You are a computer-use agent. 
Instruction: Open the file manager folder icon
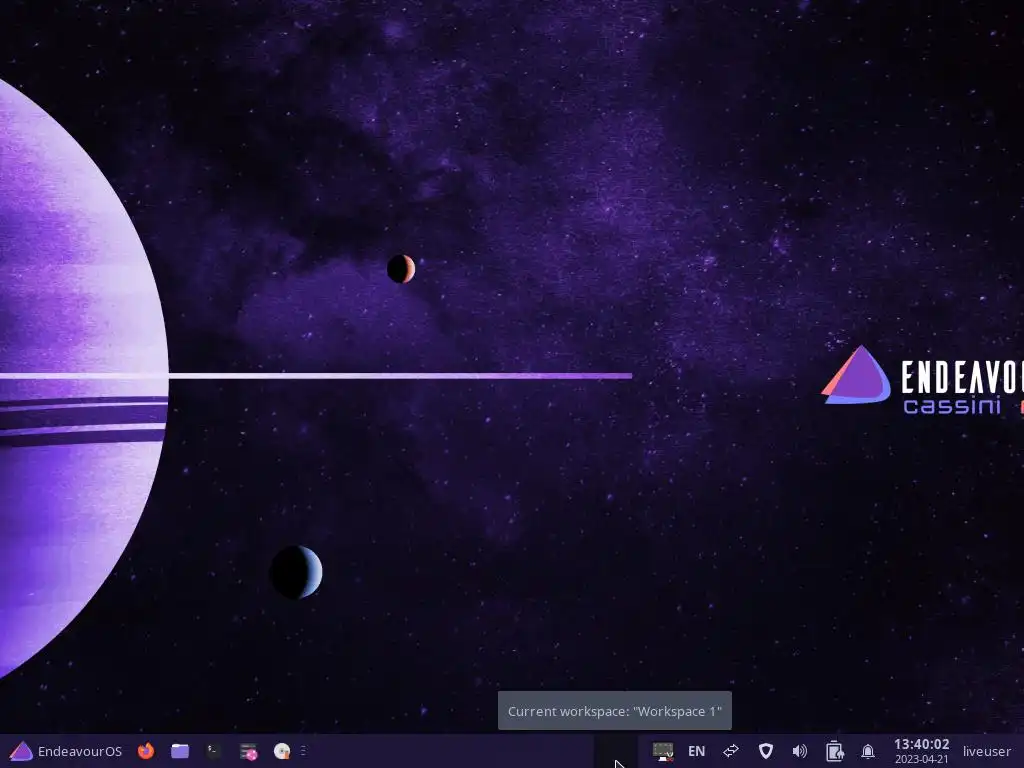point(180,751)
